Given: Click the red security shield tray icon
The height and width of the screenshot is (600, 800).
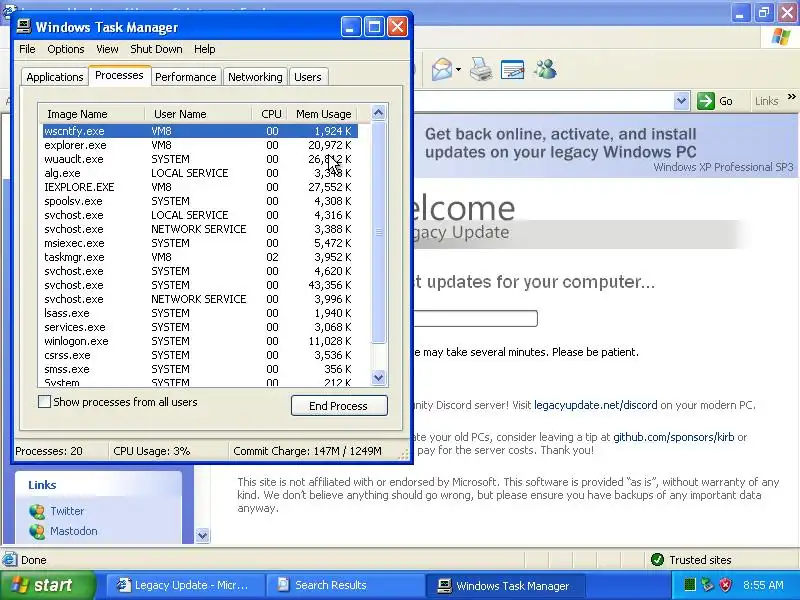Looking at the screenshot, I should pyautogui.click(x=726, y=585).
